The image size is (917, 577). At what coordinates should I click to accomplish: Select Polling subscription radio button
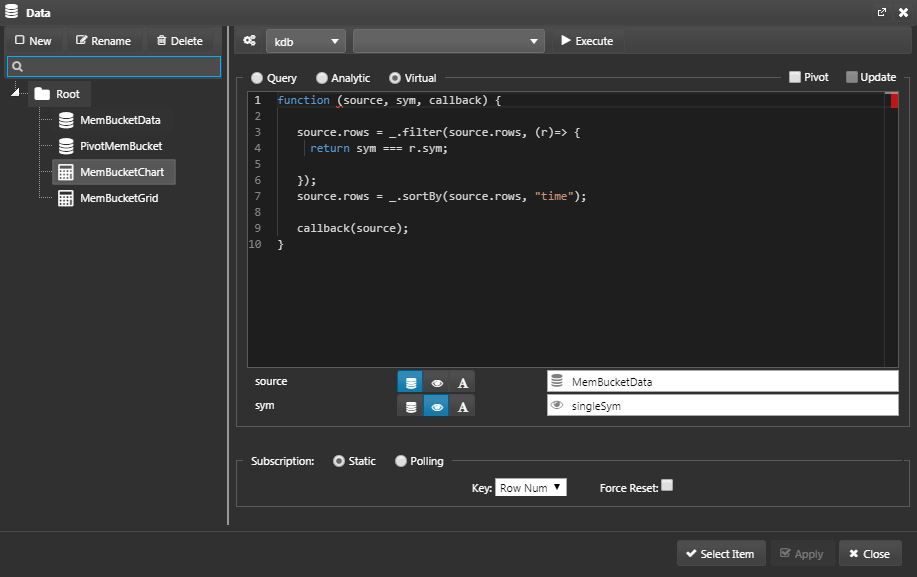(401, 461)
